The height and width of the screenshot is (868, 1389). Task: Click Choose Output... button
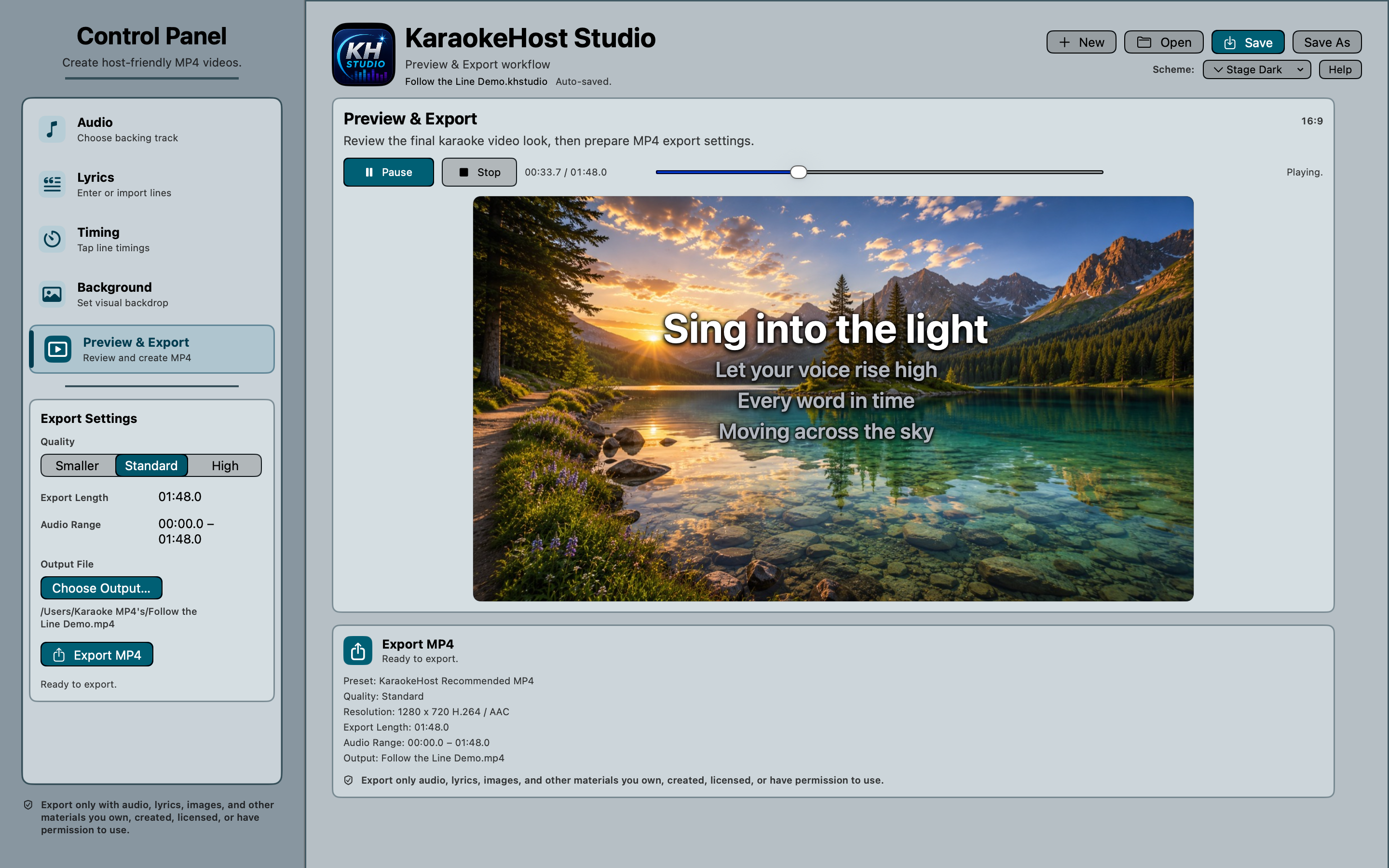coord(101,588)
